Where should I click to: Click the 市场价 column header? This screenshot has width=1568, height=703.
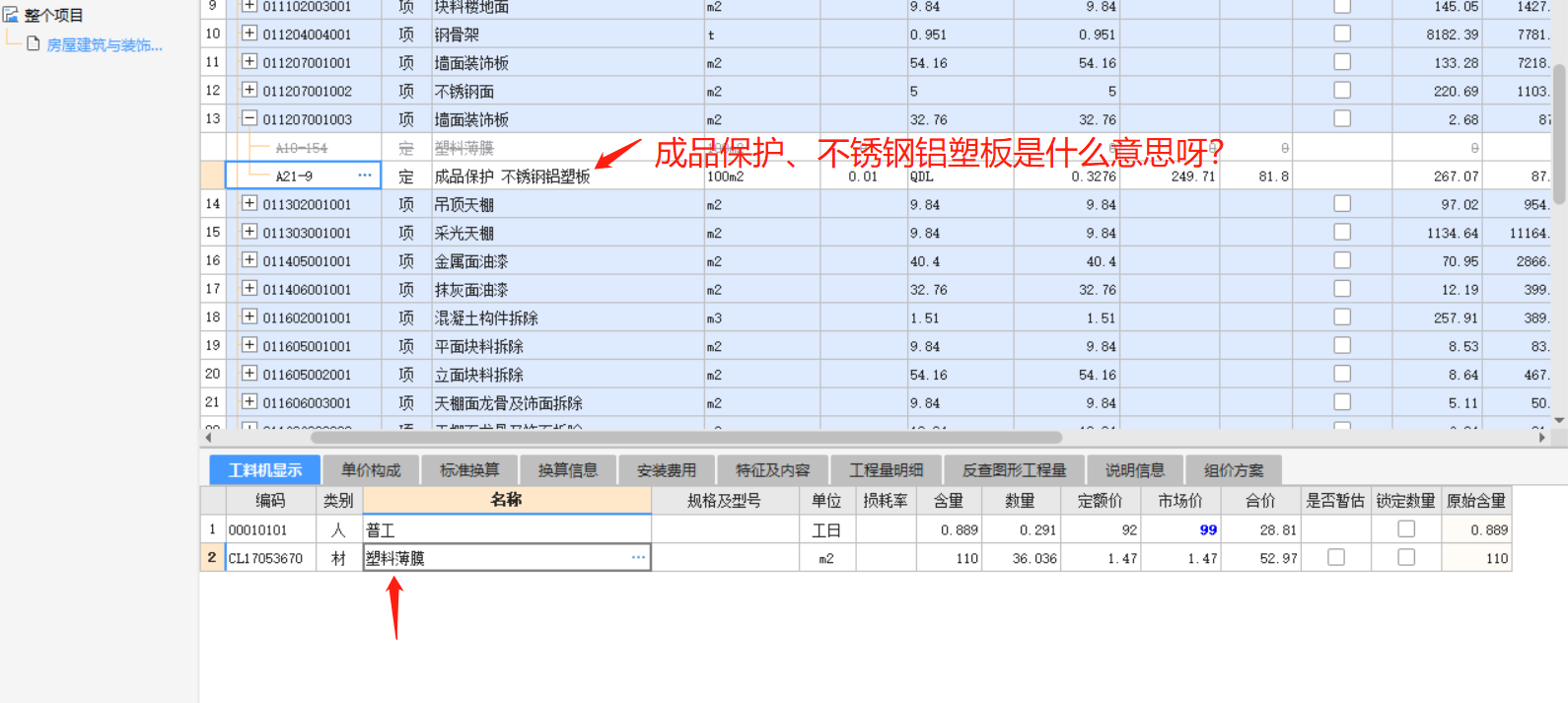pyautogui.click(x=1180, y=501)
